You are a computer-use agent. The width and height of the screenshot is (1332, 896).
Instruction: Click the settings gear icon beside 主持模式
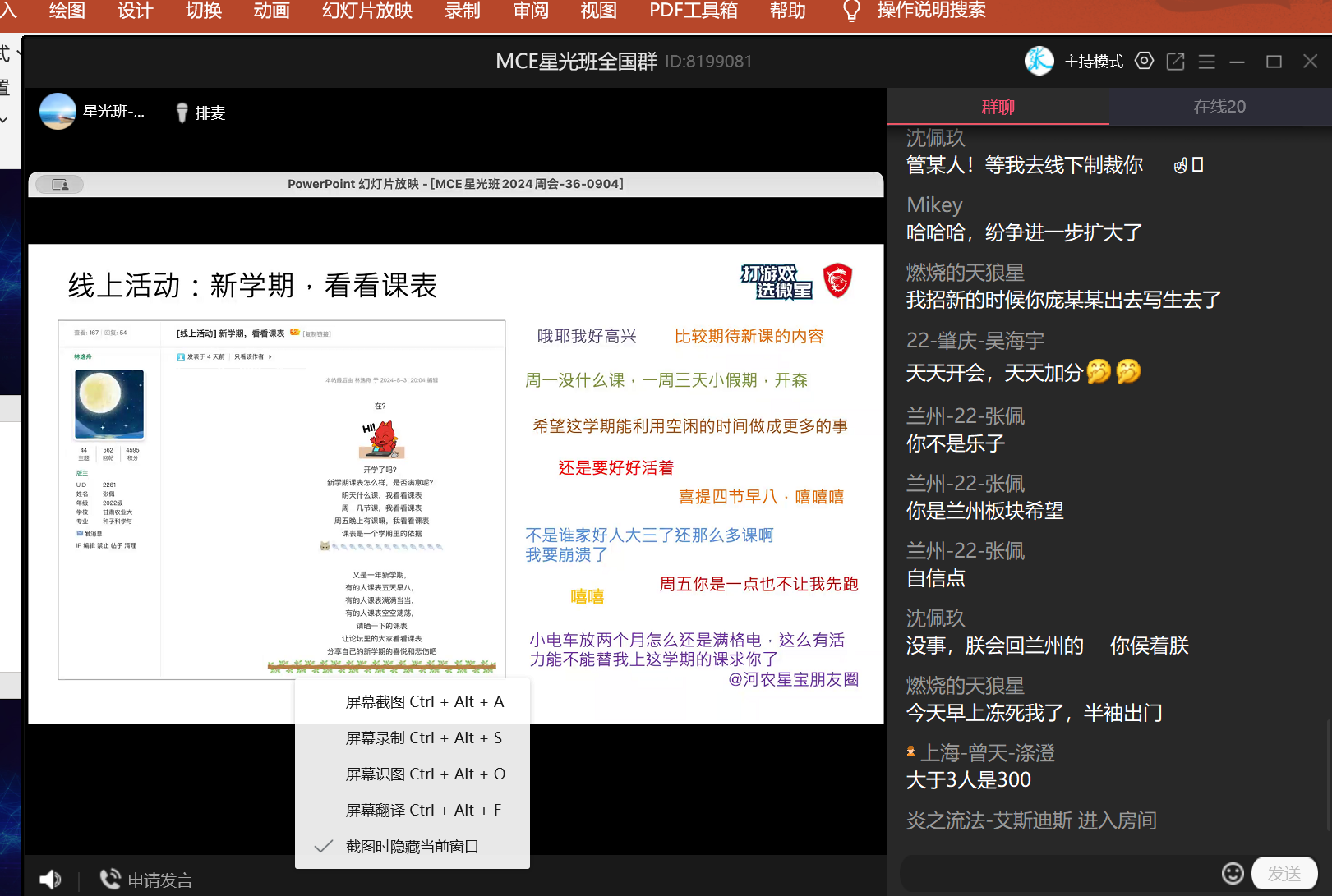(x=1144, y=62)
